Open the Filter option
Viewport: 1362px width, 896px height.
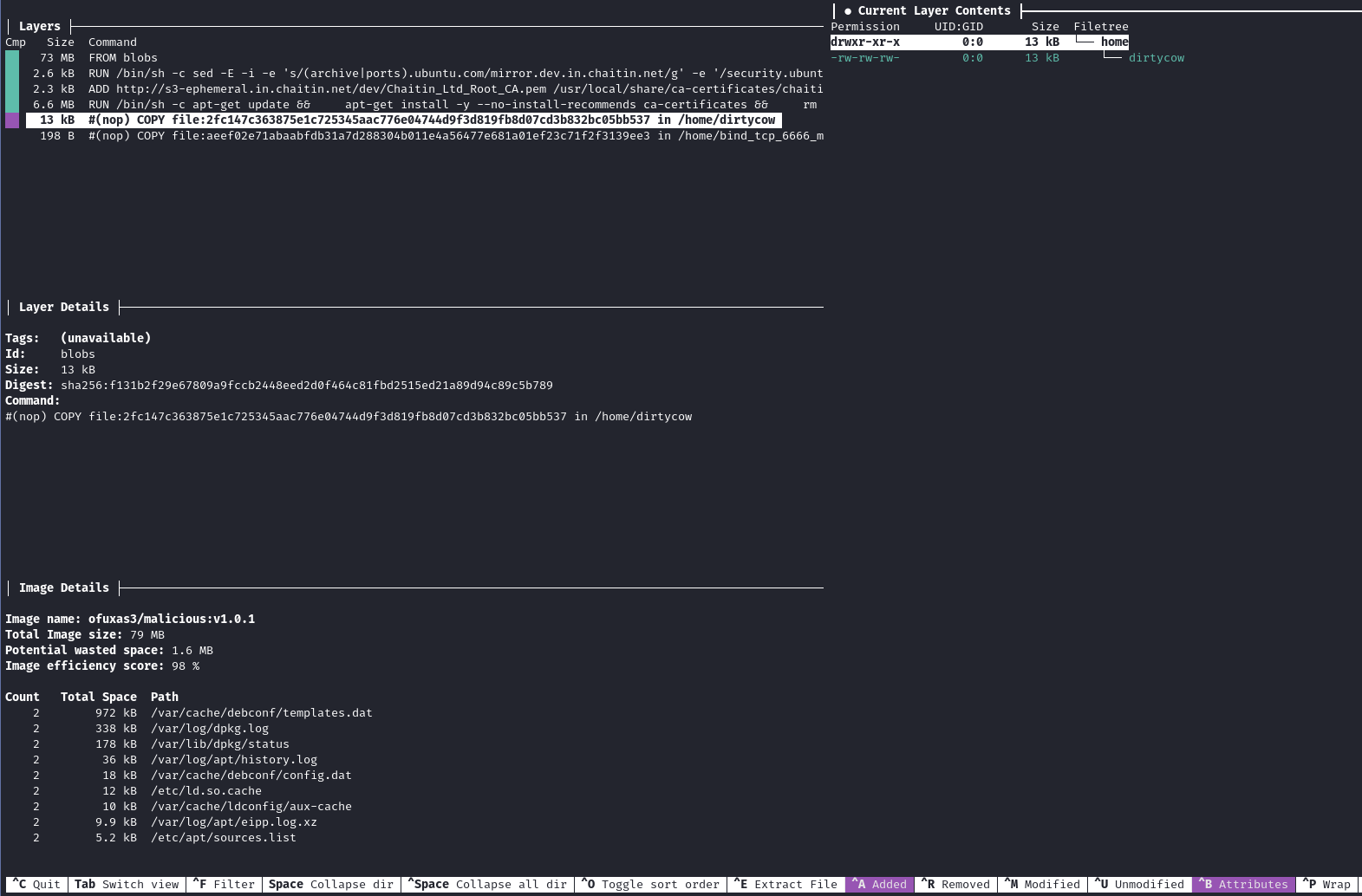click(x=224, y=885)
